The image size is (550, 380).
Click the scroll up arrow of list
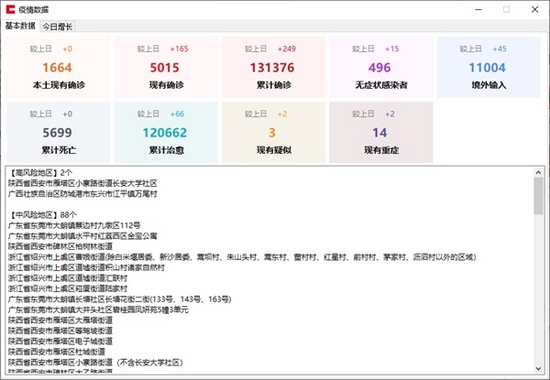[x=538, y=172]
